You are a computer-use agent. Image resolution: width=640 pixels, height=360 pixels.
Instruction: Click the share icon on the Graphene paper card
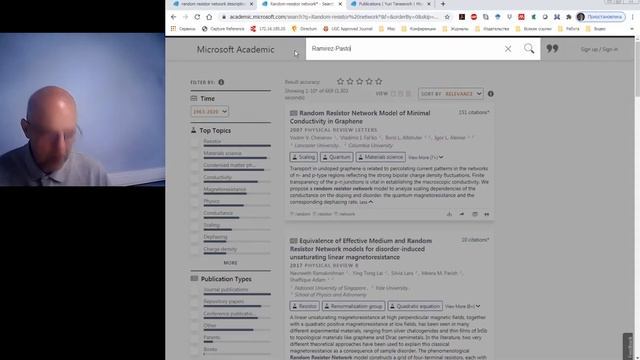[x=462, y=214]
